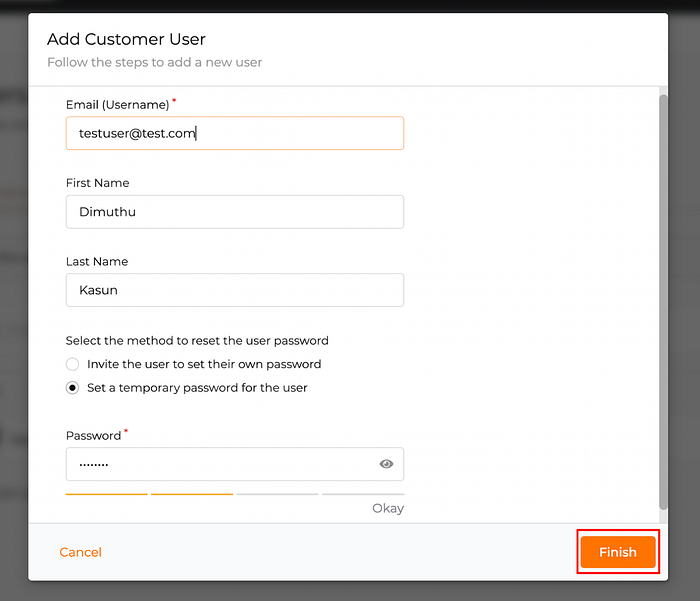
Task: Click into the First Name field
Action: [235, 212]
